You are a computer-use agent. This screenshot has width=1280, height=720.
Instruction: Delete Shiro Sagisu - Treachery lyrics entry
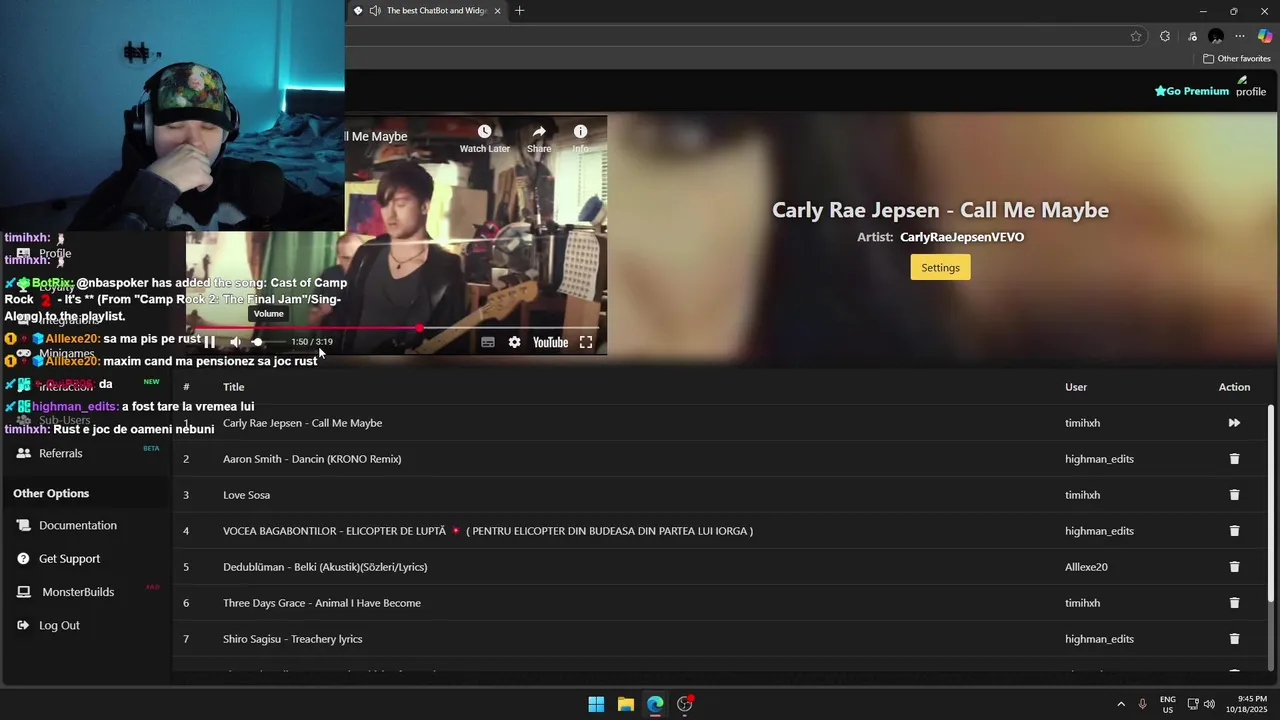(1234, 639)
